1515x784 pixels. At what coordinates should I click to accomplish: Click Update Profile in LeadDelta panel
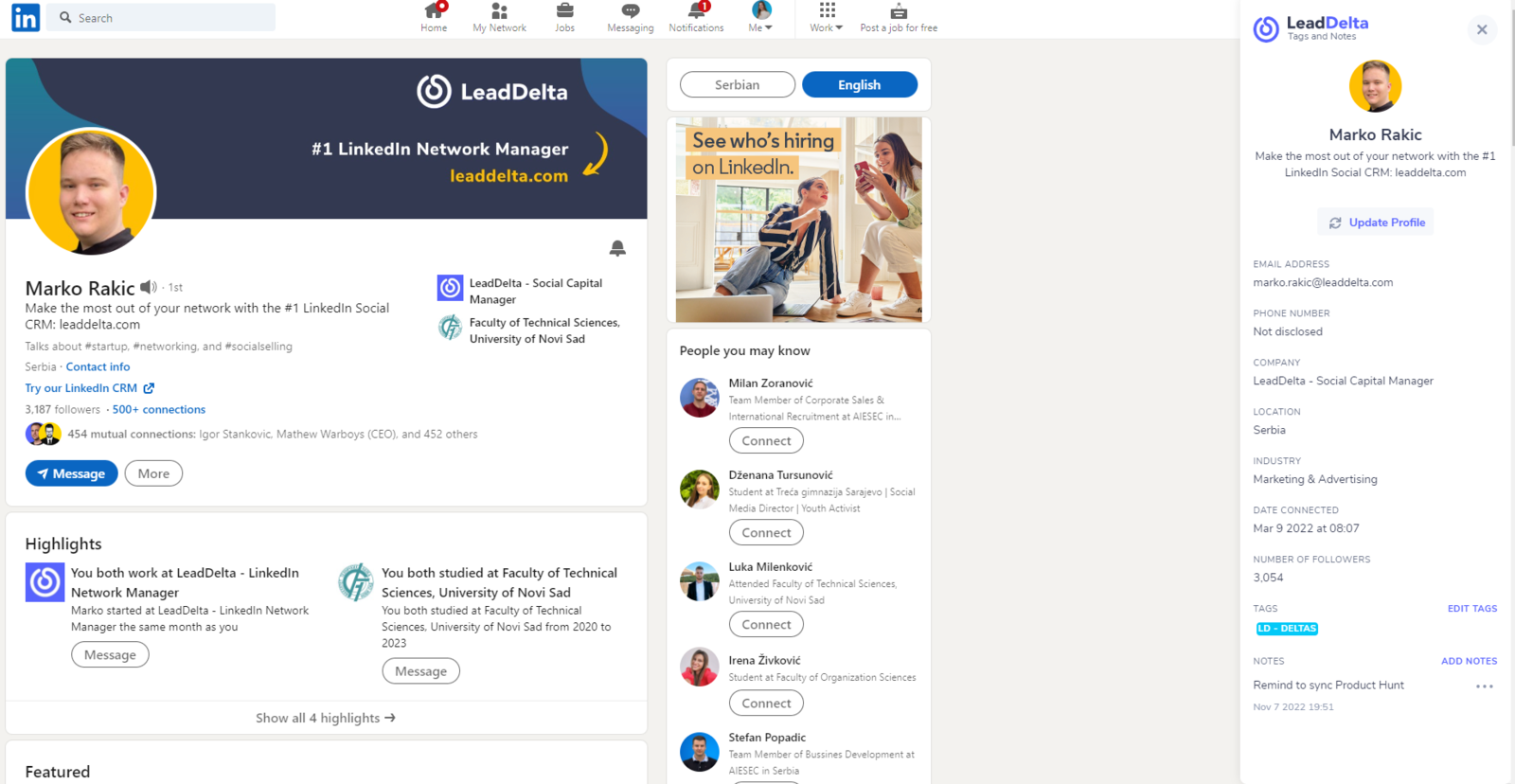click(1376, 223)
